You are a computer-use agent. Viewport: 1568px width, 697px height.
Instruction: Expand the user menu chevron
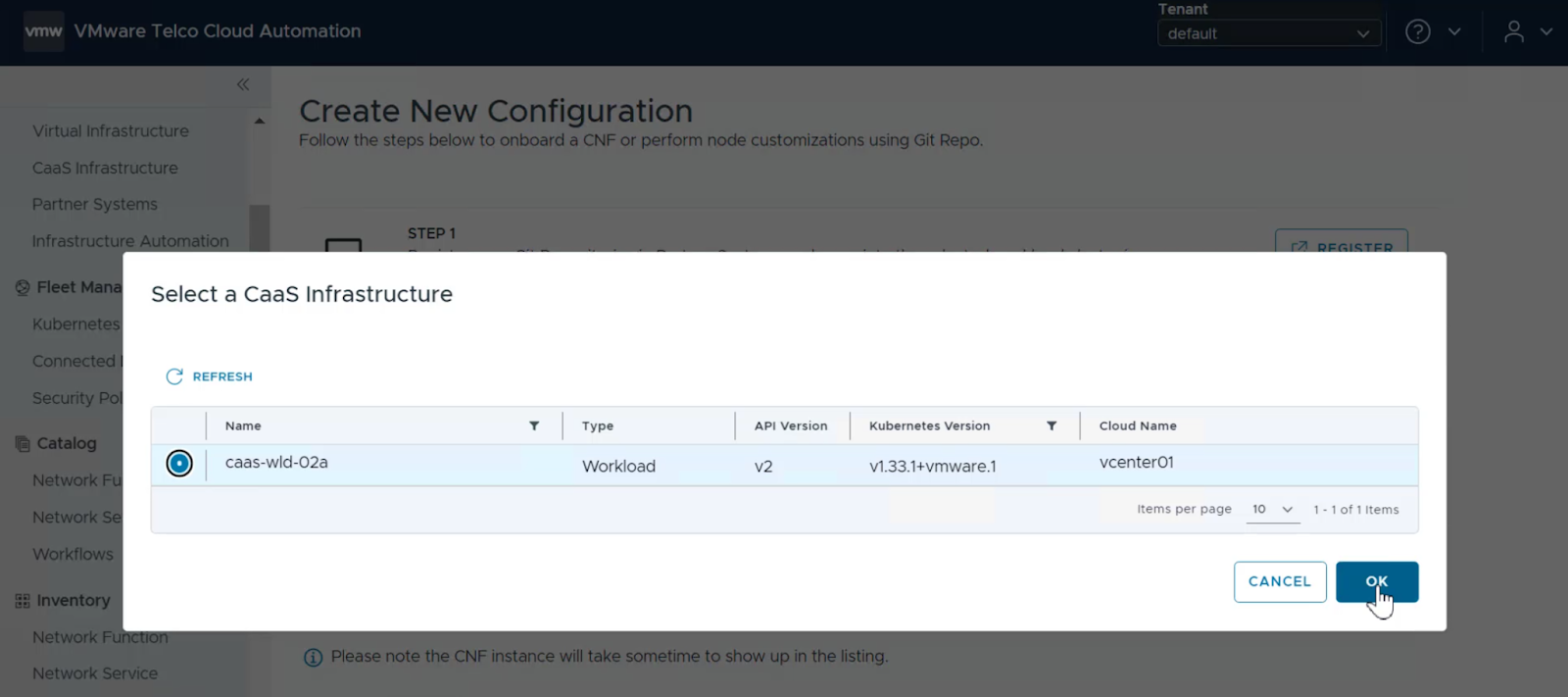click(x=1546, y=31)
